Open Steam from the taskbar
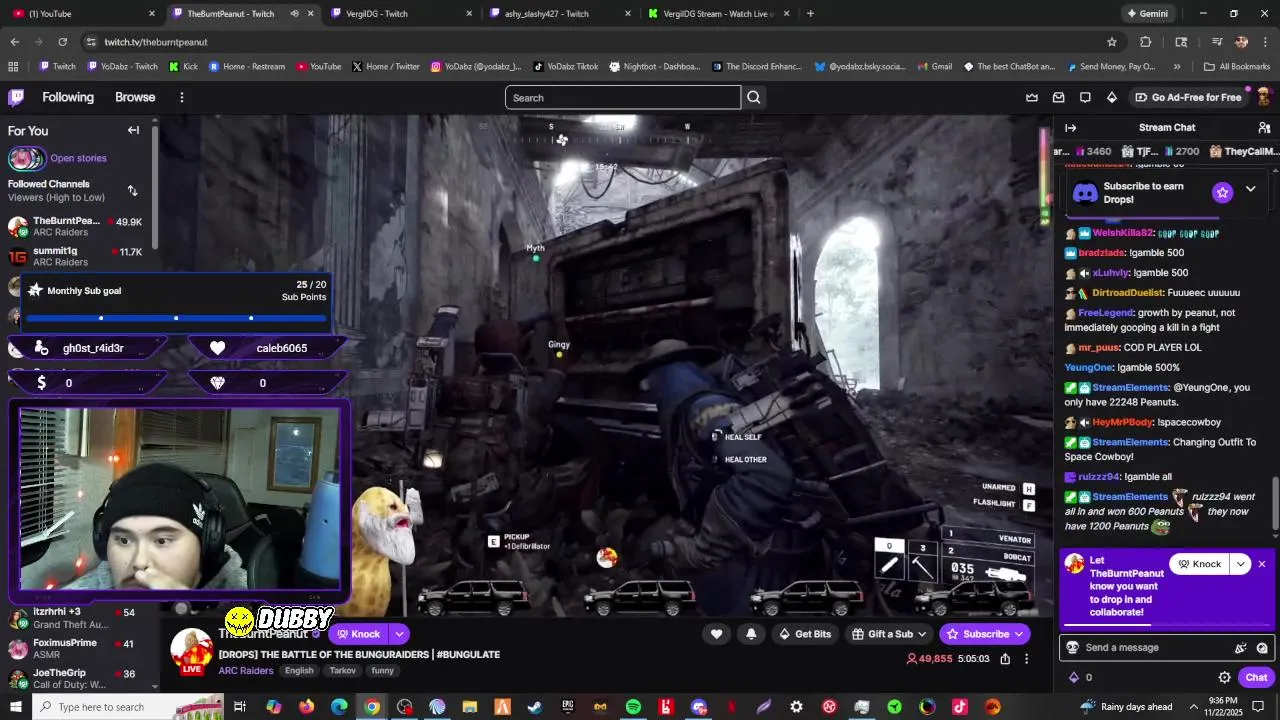The height and width of the screenshot is (720, 1280). pyautogui.click(x=535, y=707)
